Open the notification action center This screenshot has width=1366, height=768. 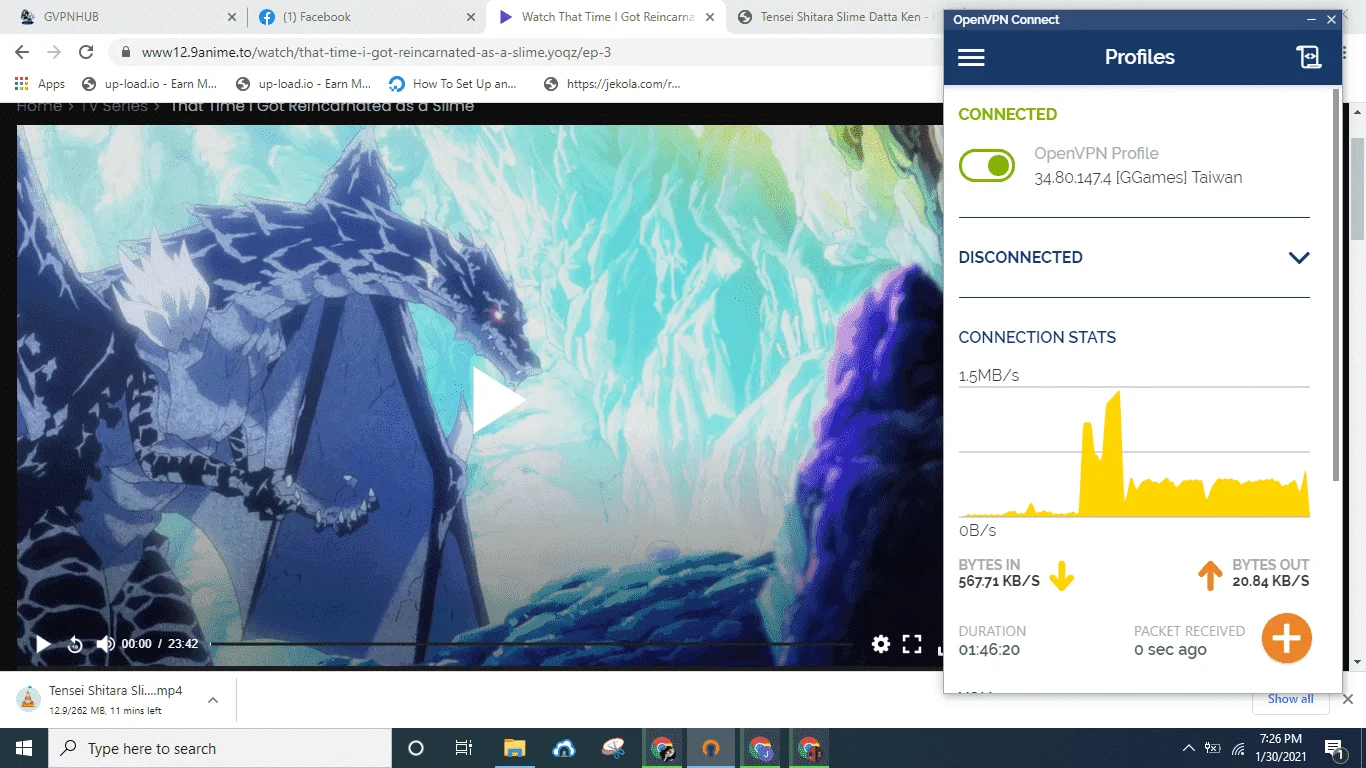(1334, 748)
